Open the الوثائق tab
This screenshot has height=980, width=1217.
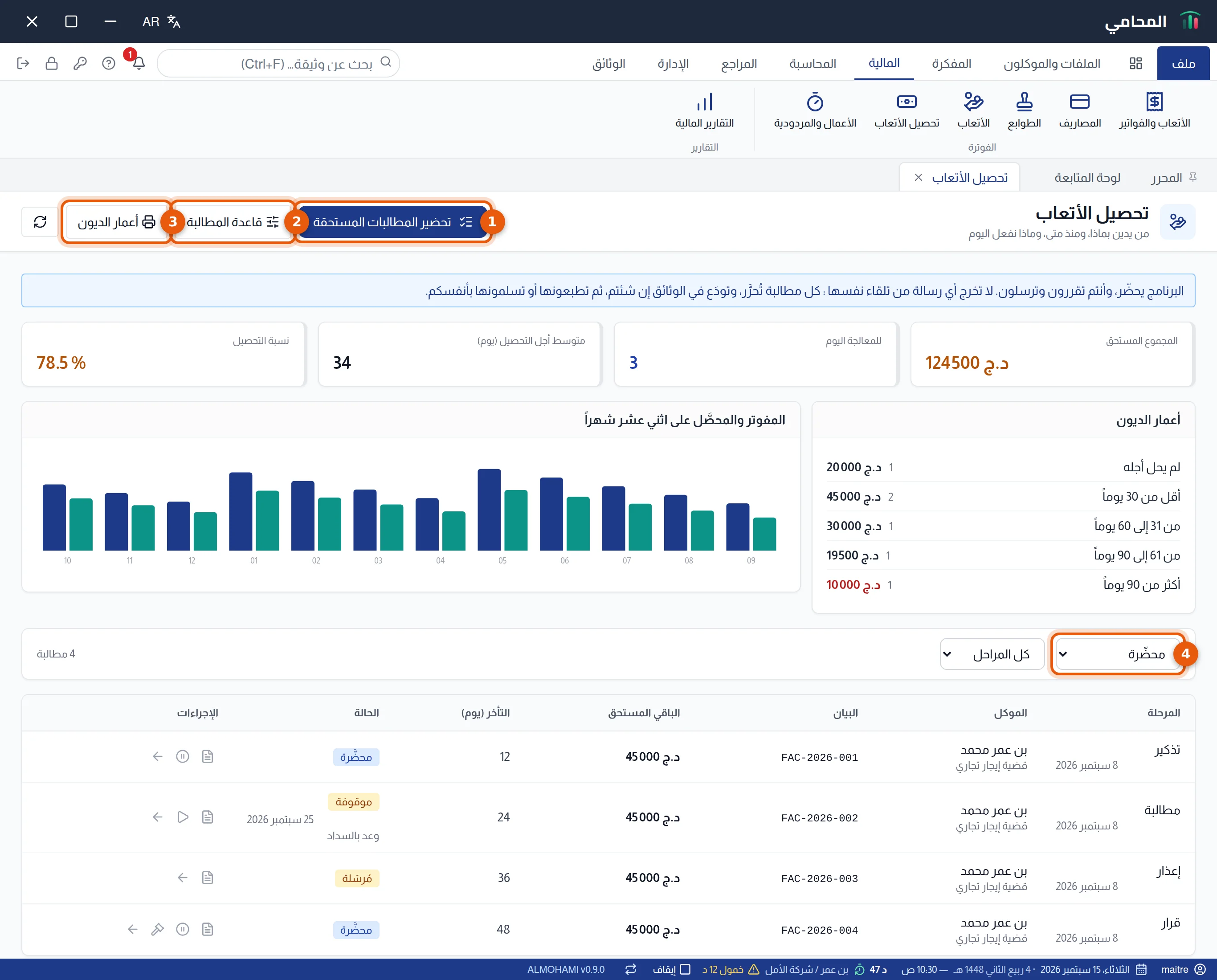point(608,63)
